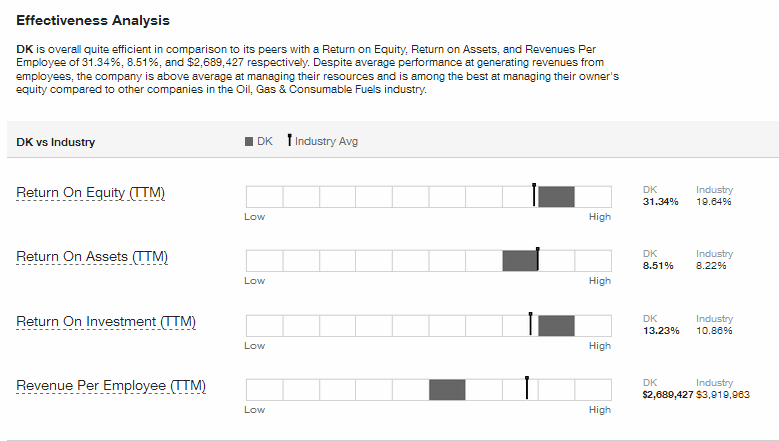Click Return On Investment industry average marker

coord(531,324)
